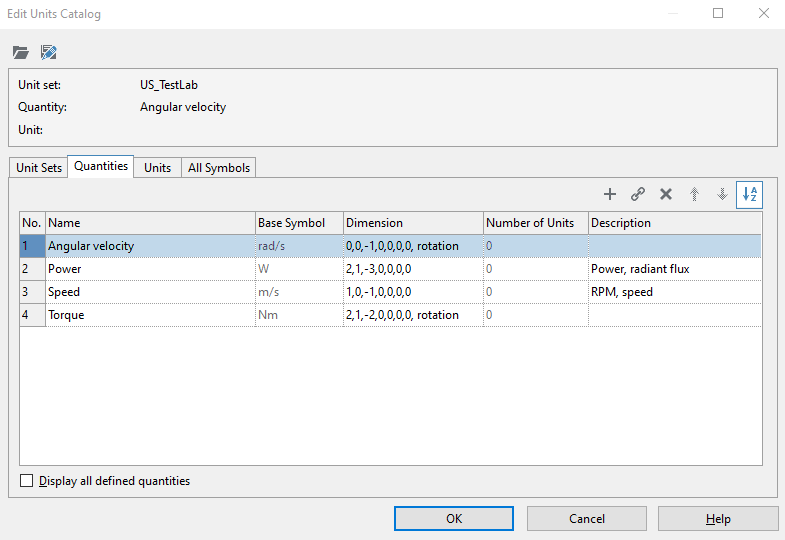The image size is (785, 540).
Task: Move quantity down with arrow icon
Action: [x=722, y=194]
